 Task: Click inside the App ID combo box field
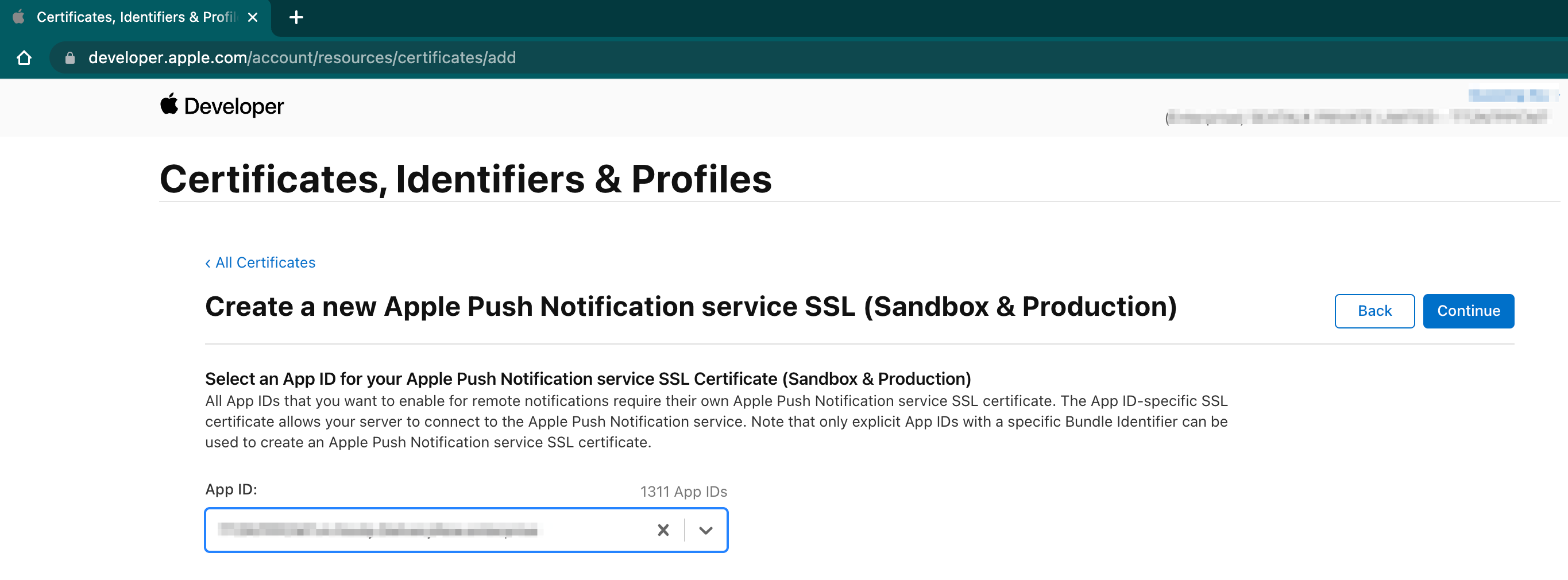(x=466, y=530)
